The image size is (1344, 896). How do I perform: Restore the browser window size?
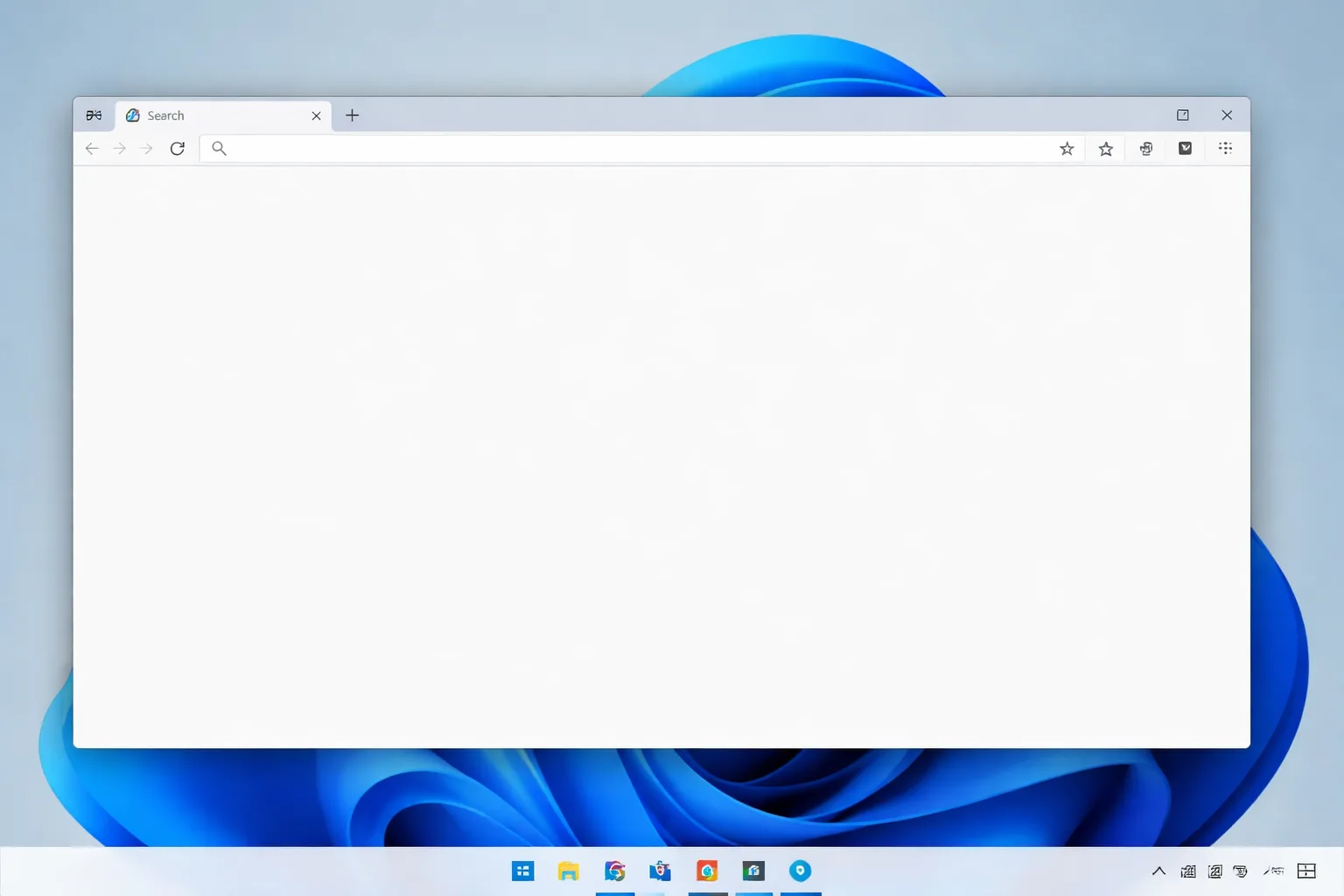coord(1183,115)
